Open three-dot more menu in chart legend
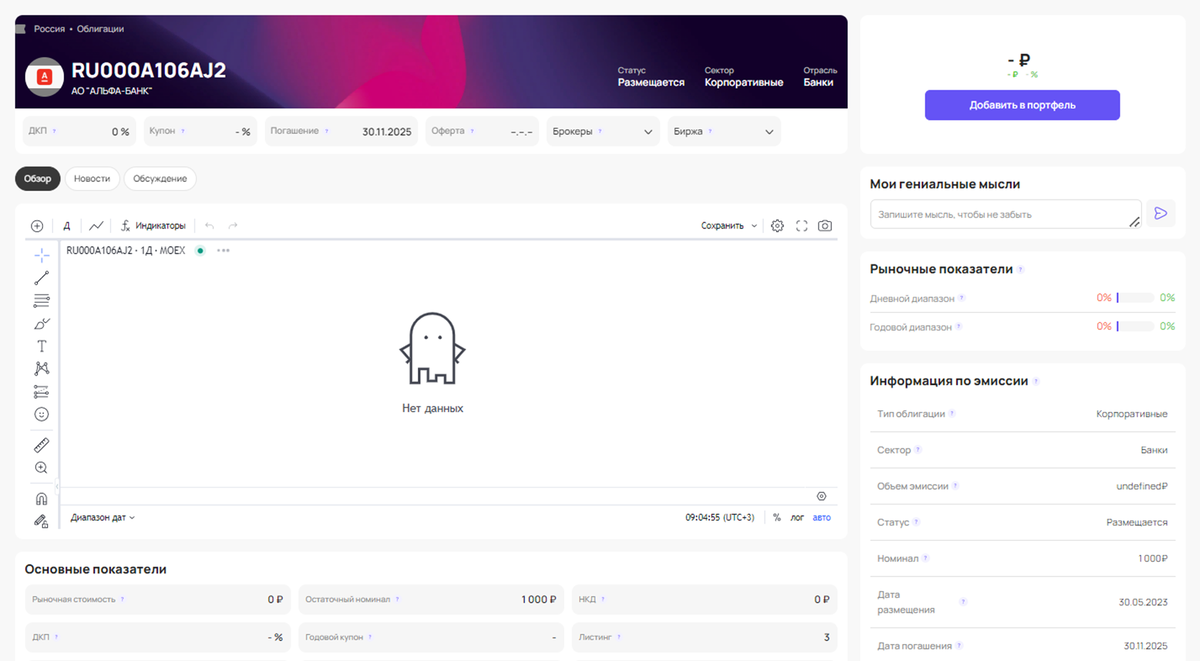This screenshot has width=1200, height=661. [223, 250]
